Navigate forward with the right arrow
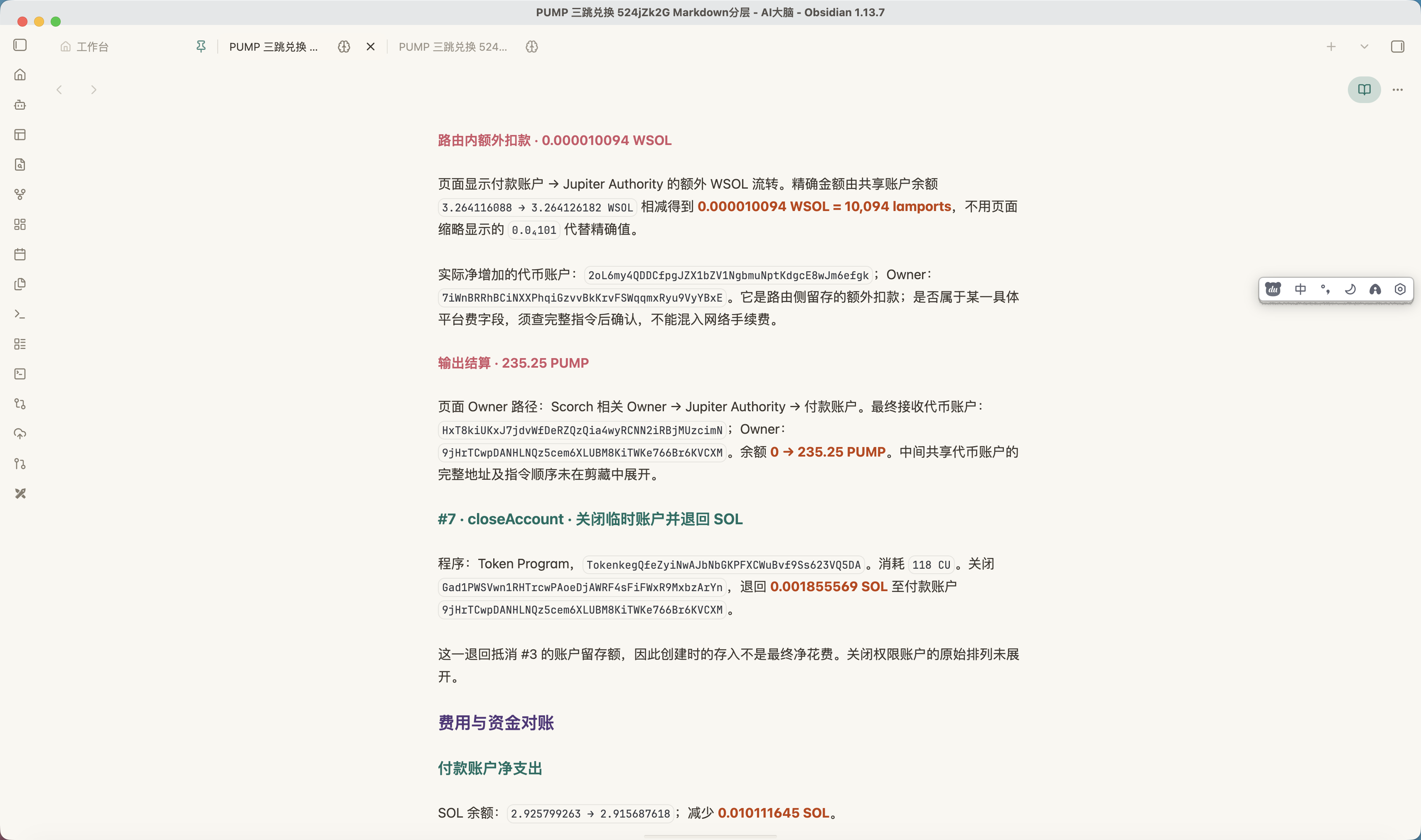Viewport: 1421px width, 840px height. tap(93, 89)
